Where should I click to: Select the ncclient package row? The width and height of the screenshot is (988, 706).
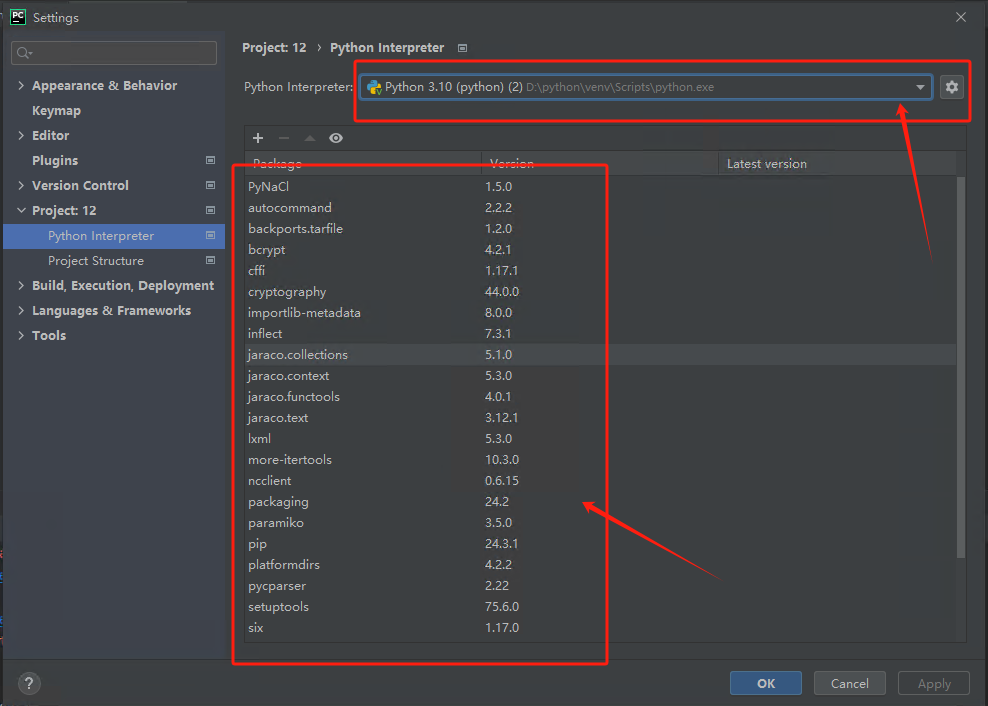(600, 480)
